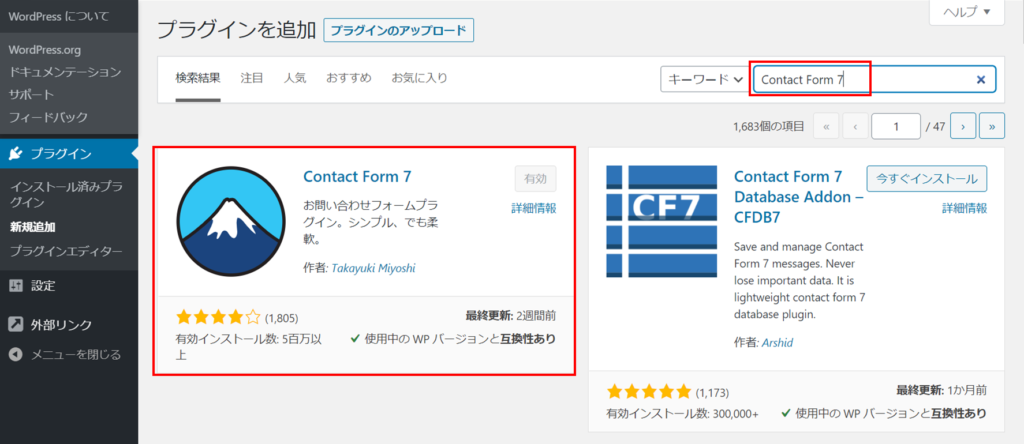Collapse menu using the circle arrow icon

click(x=16, y=355)
